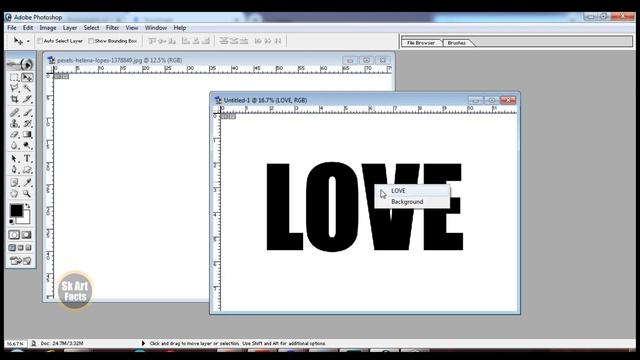640x360 pixels.
Task: Click the zoom percentage field in status bar
Action: 15,344
